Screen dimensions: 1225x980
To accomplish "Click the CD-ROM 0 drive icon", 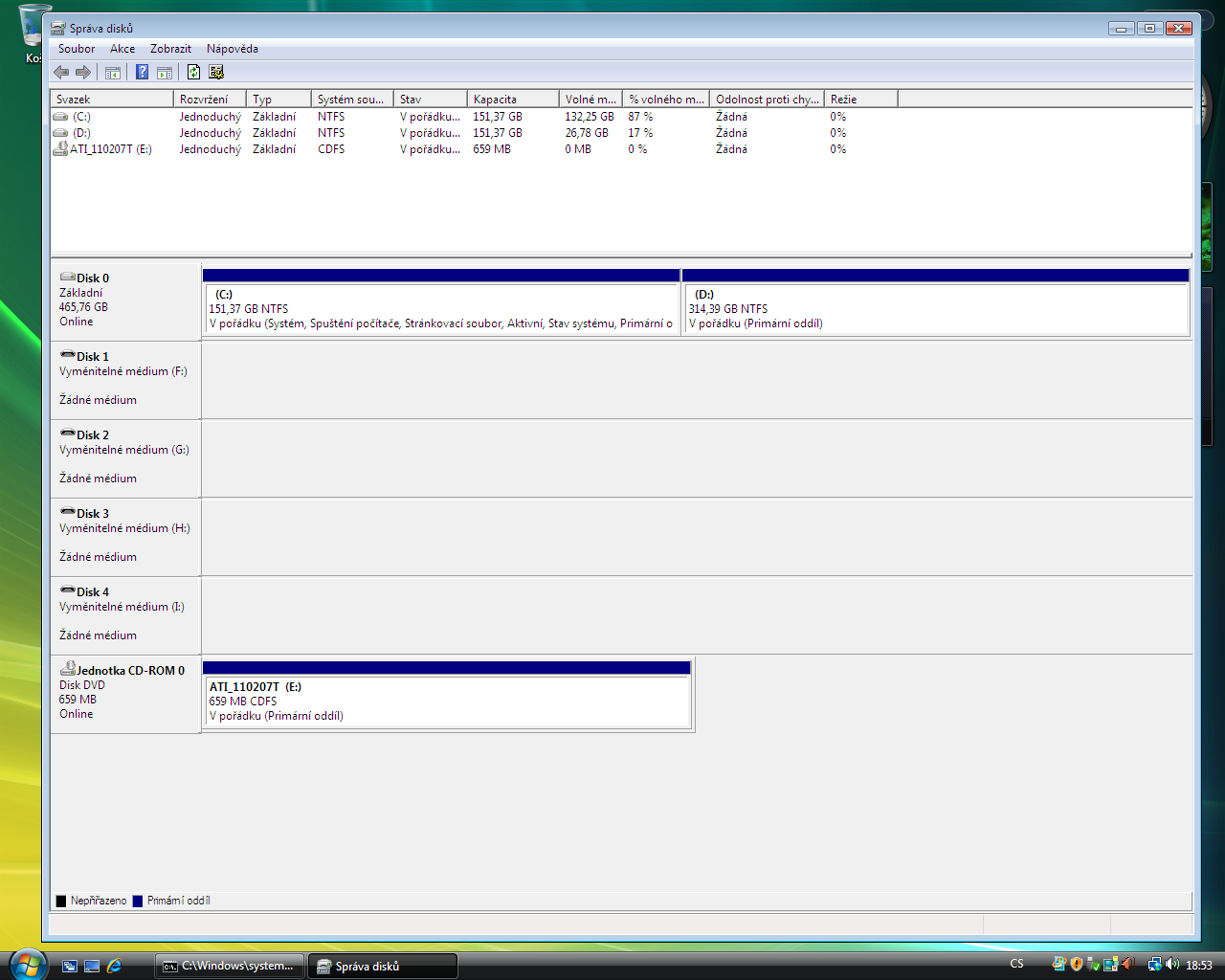I will click(68, 668).
